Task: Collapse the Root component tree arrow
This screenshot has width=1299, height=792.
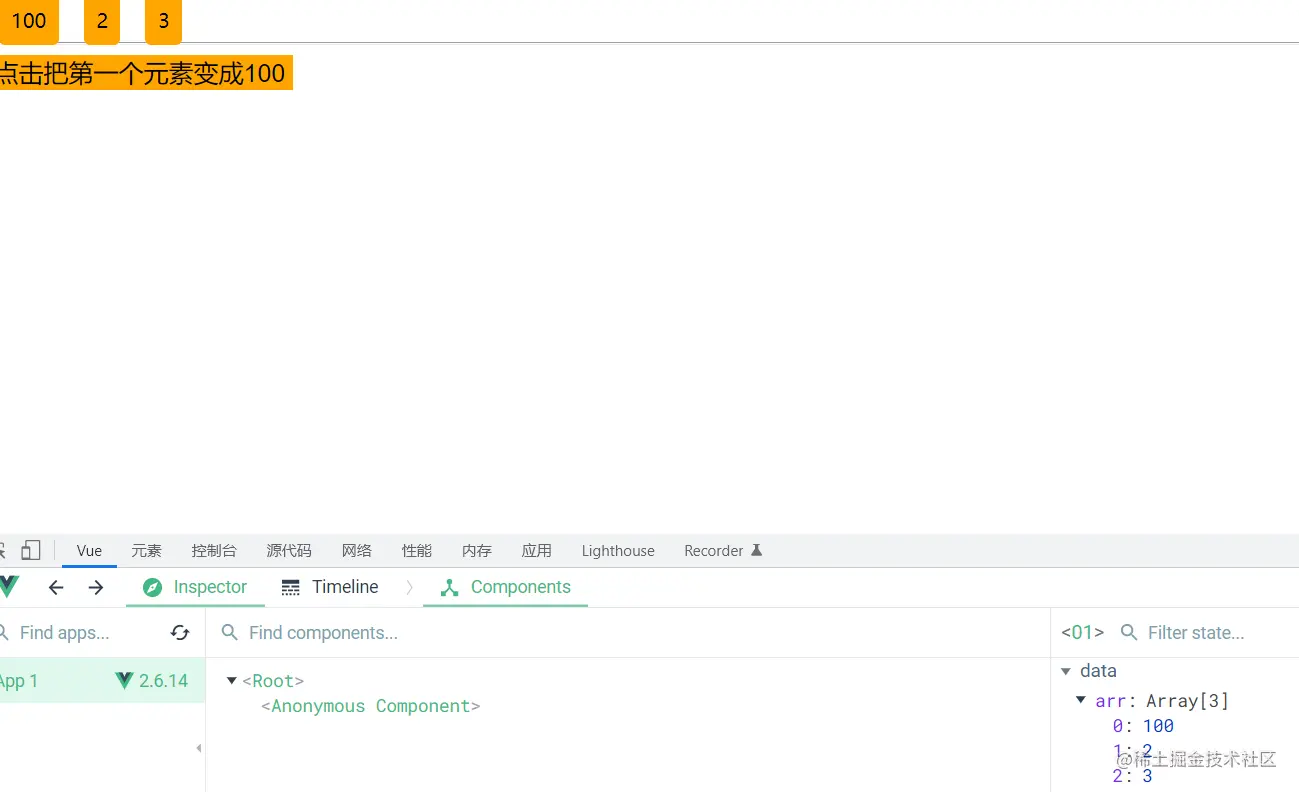Action: tap(232, 681)
